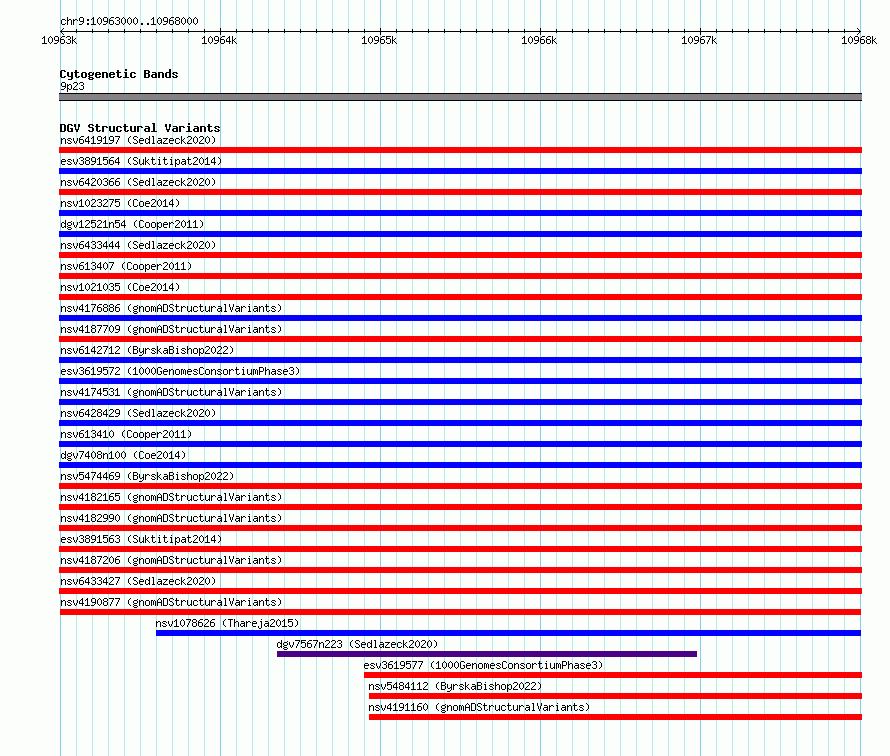The height and width of the screenshot is (756, 890).
Task: Click the 10967k ruler tick label
Action: pyautogui.click(x=699, y=40)
